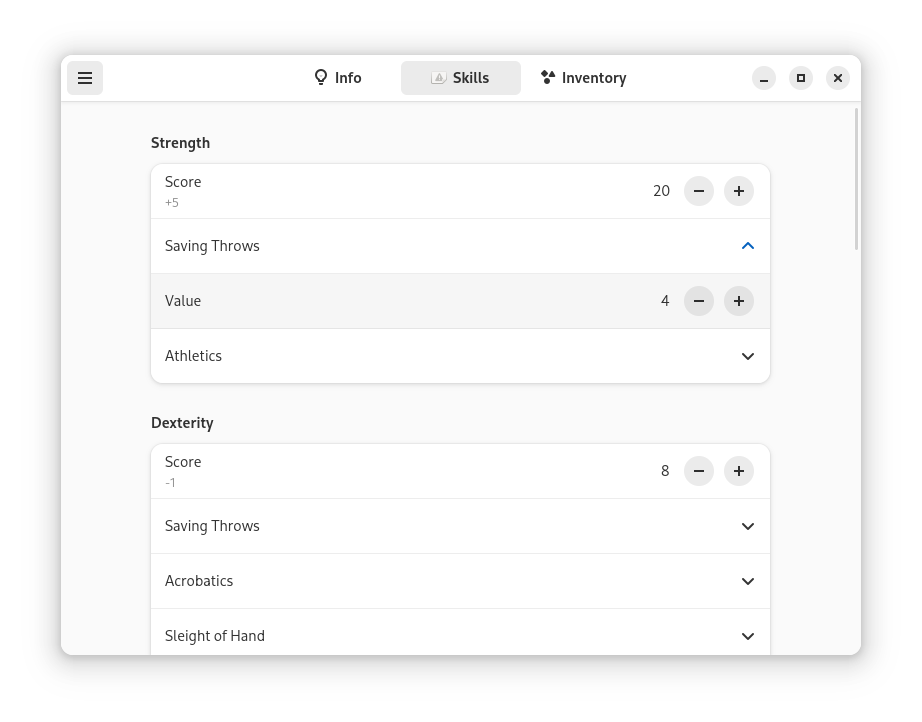Screen dimensions: 922x722
Task: Open the Inventory tab
Action: (583, 78)
